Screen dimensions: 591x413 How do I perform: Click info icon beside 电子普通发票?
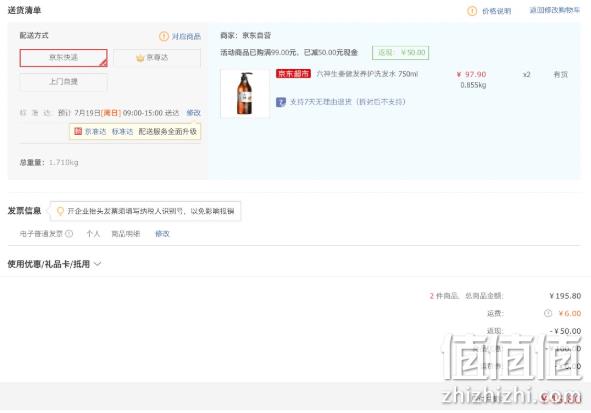pos(69,234)
